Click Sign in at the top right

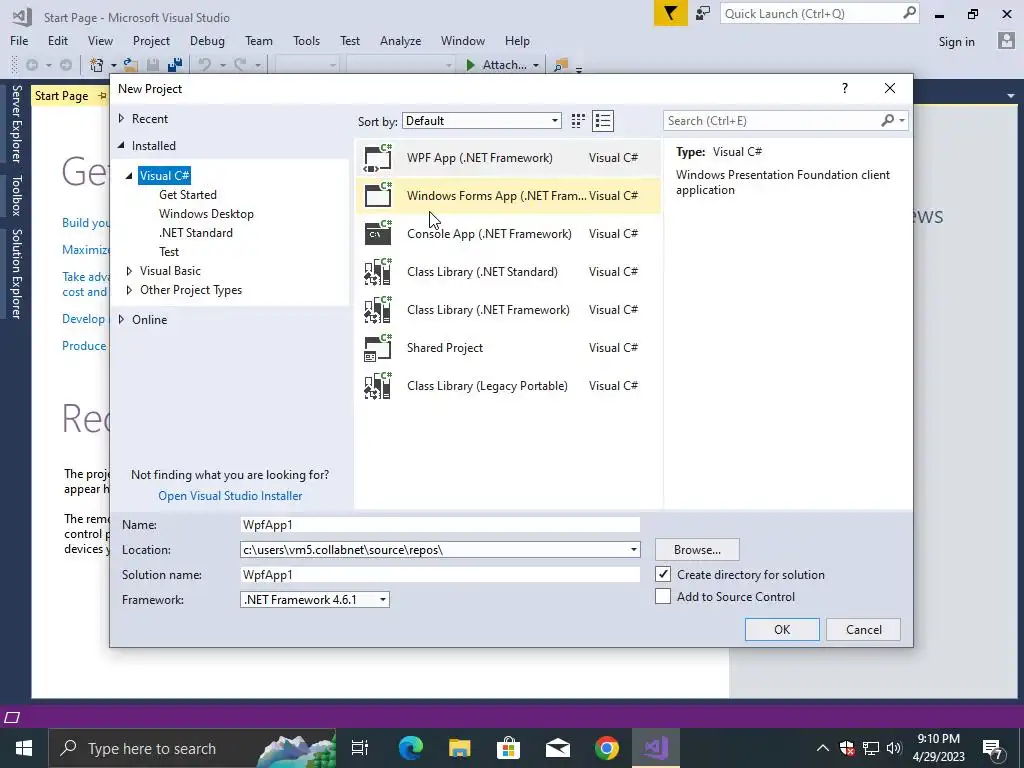tap(956, 41)
